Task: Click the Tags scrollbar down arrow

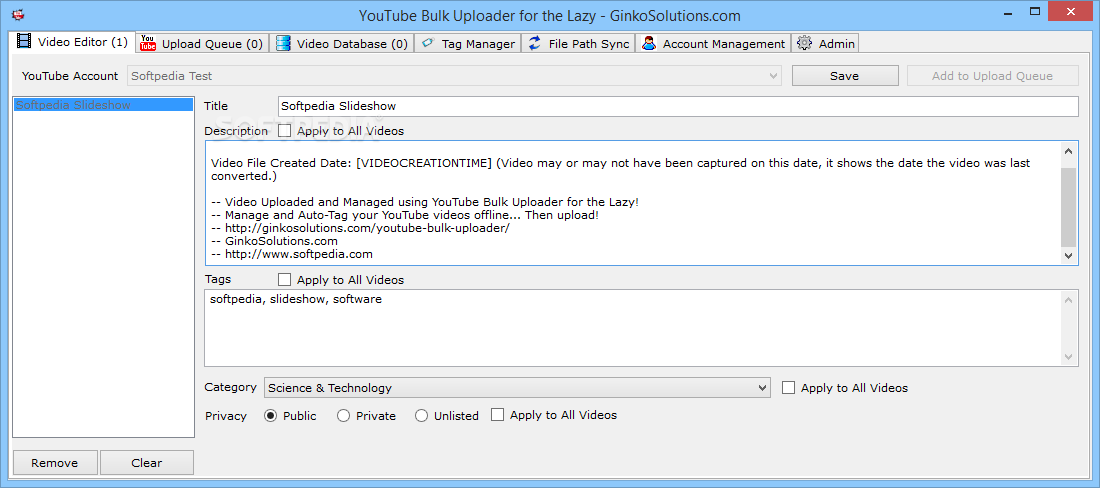Action: [x=1068, y=357]
